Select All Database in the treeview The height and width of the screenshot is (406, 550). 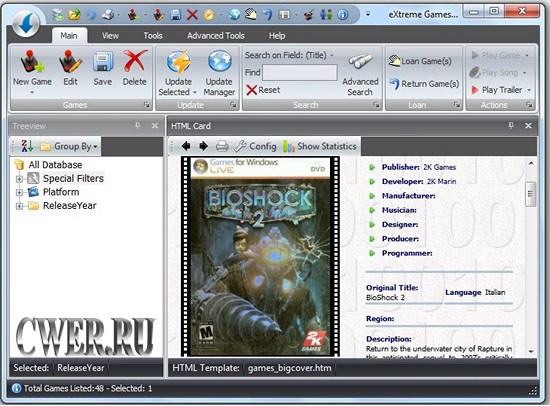pos(55,165)
